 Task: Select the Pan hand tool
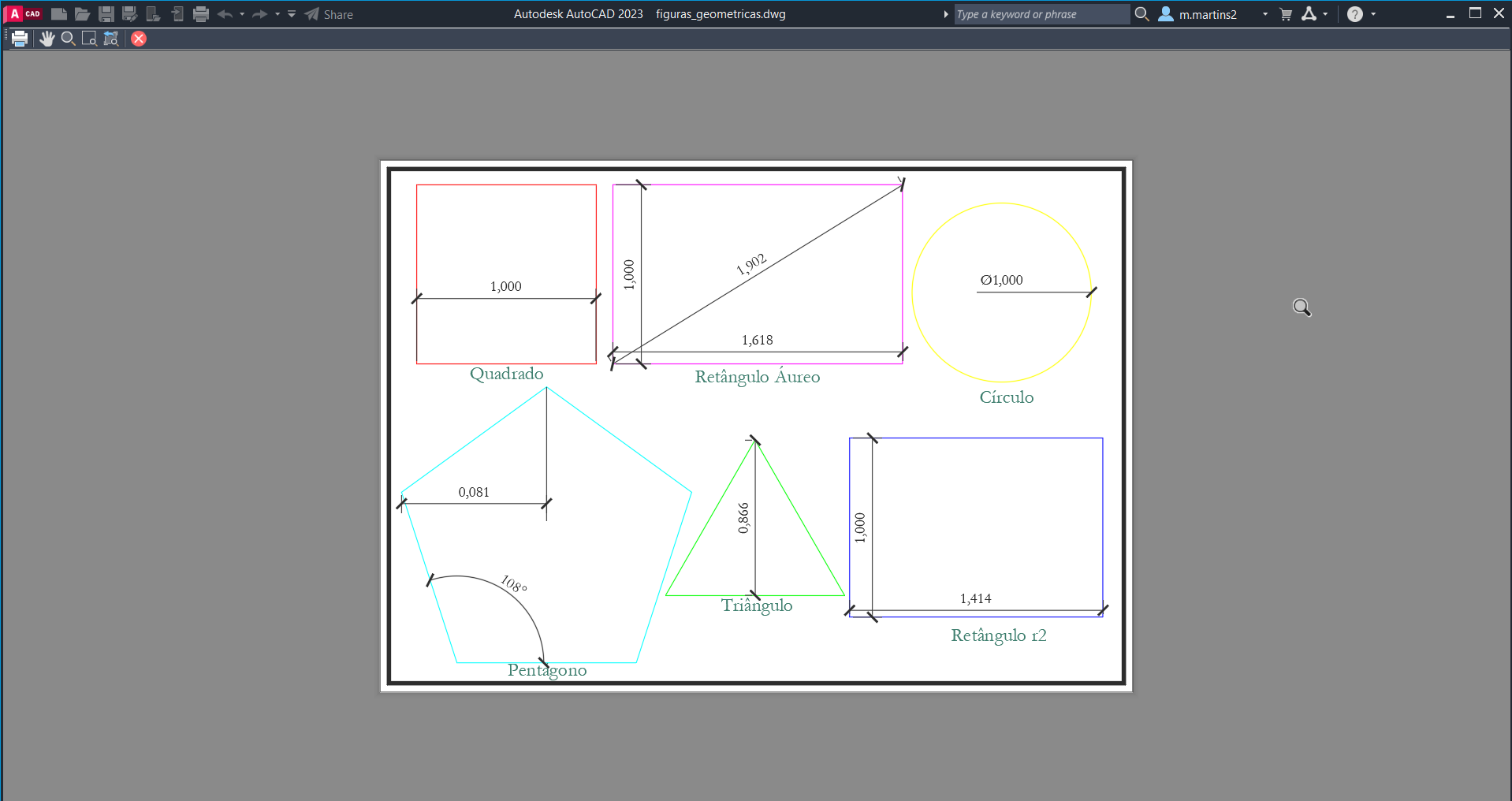(47, 39)
